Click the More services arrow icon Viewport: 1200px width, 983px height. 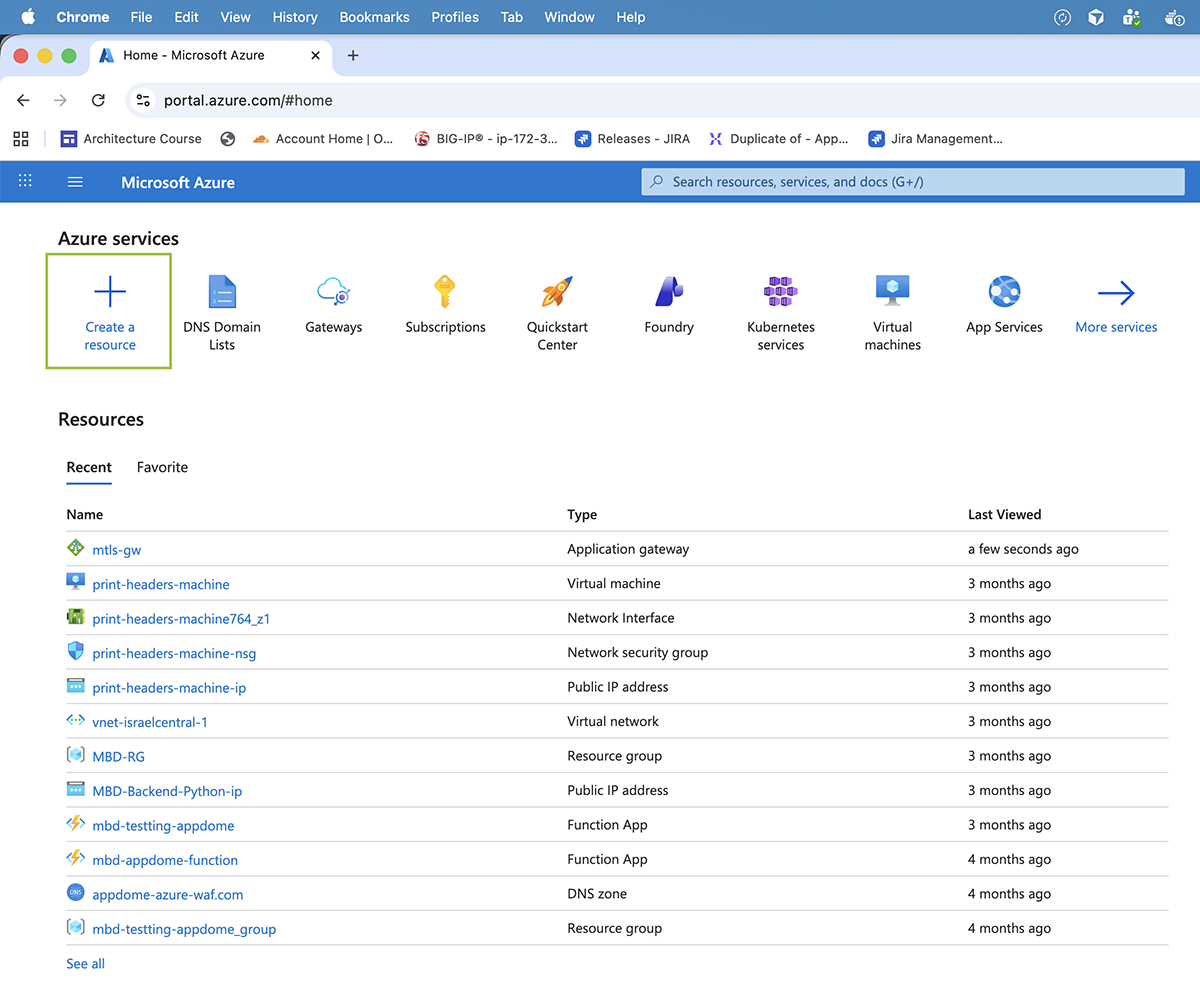tap(1116, 293)
